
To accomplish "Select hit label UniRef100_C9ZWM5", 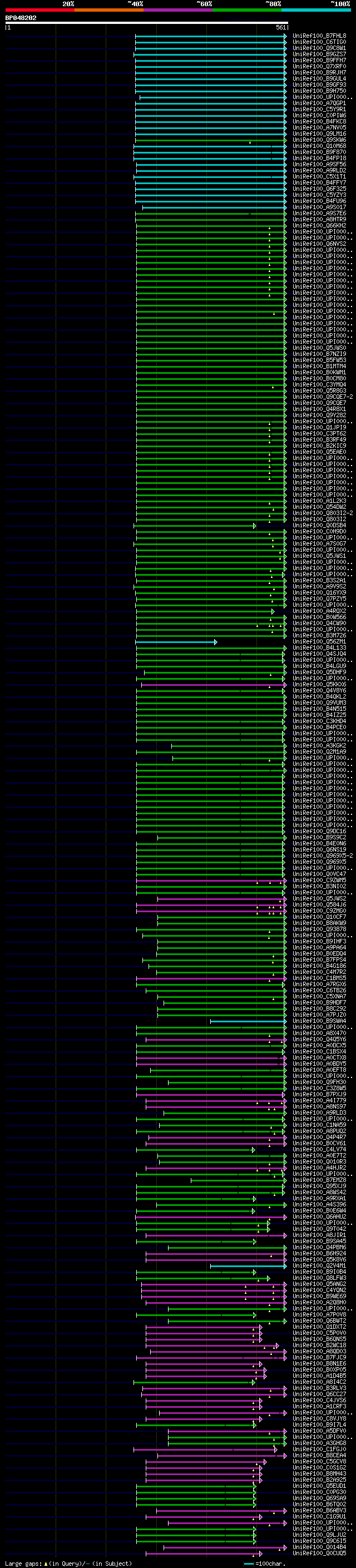I will [319, 880].
